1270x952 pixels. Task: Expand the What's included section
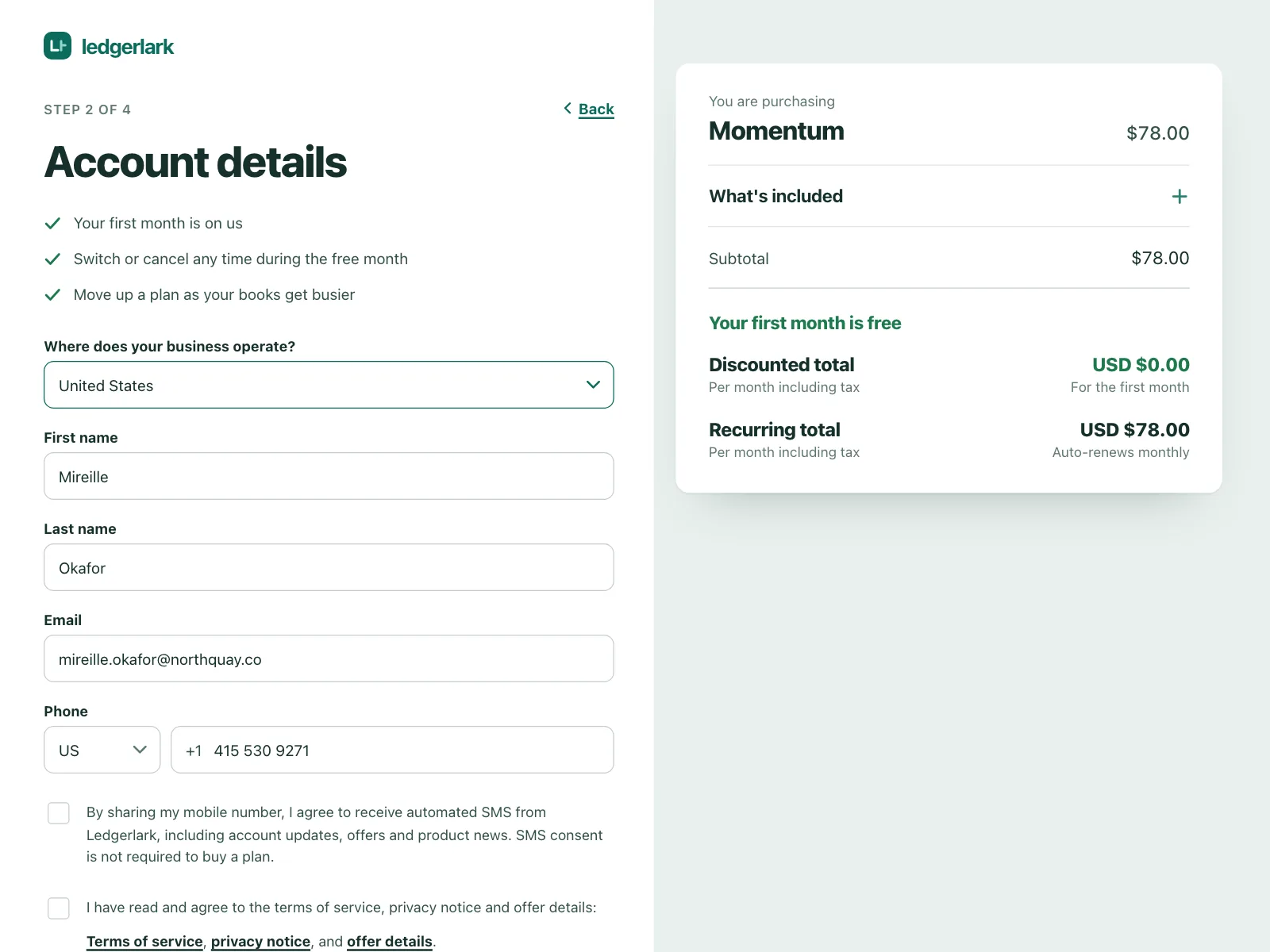pyautogui.click(x=949, y=196)
